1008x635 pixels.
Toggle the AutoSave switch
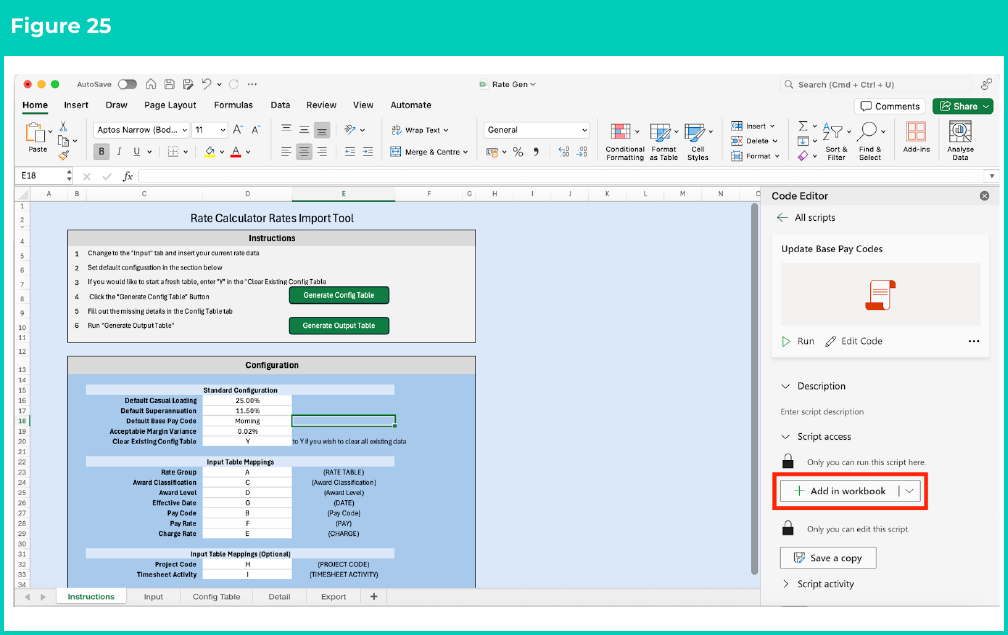127,84
